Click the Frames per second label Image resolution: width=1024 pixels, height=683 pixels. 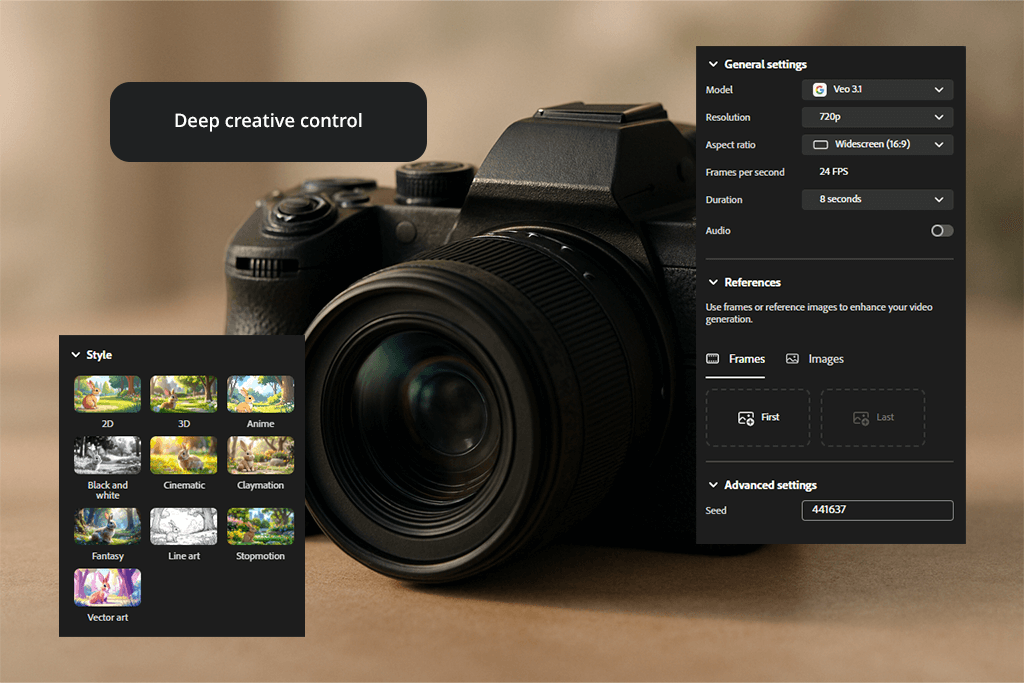[744, 172]
